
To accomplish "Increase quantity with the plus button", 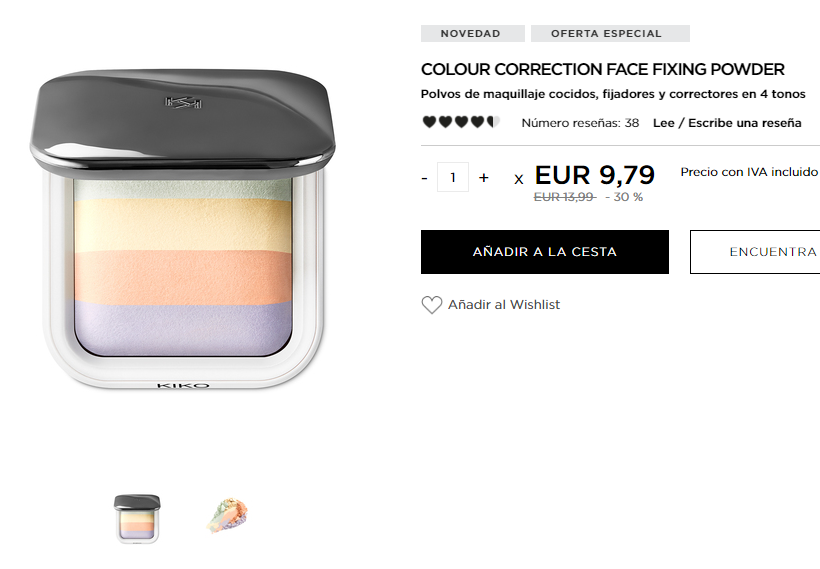I will click(484, 178).
